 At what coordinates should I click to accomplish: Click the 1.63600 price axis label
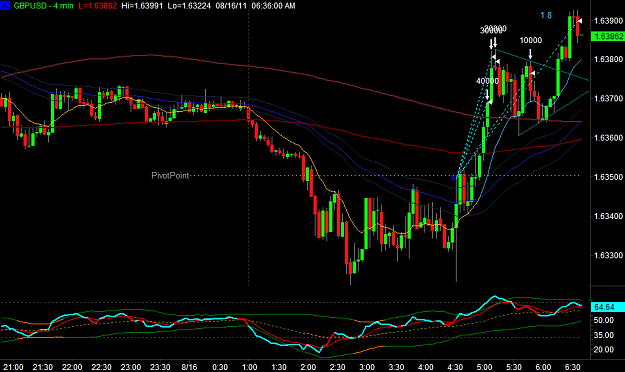pos(608,138)
